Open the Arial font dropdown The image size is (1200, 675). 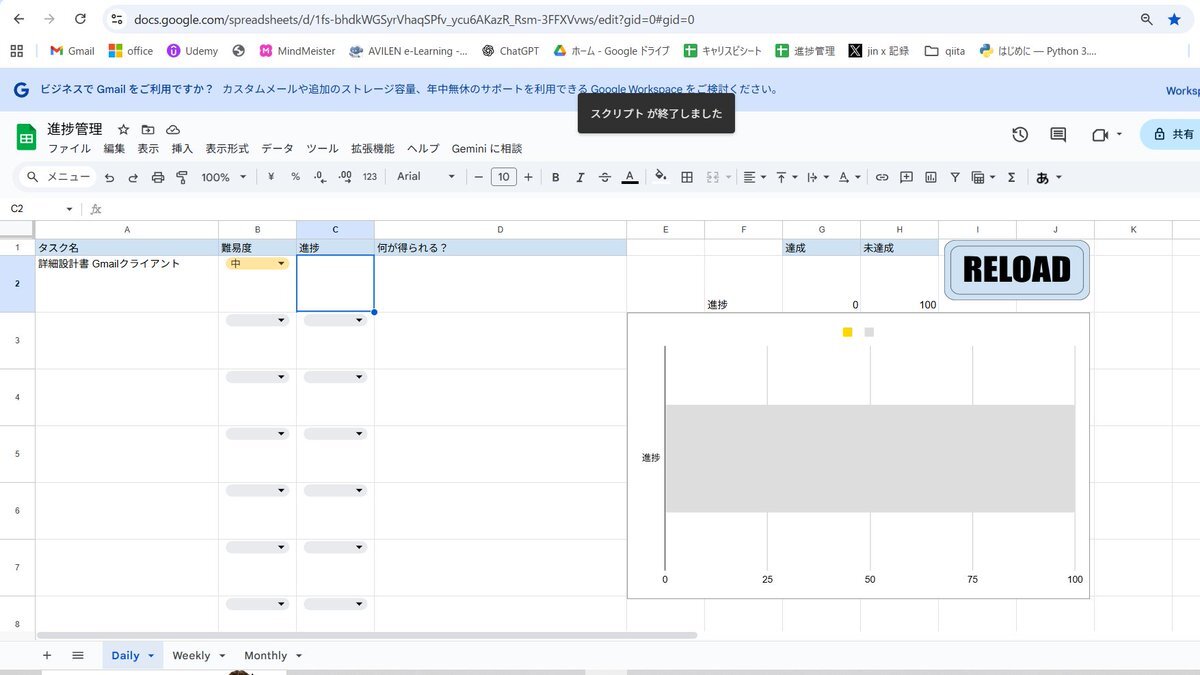tap(426, 177)
